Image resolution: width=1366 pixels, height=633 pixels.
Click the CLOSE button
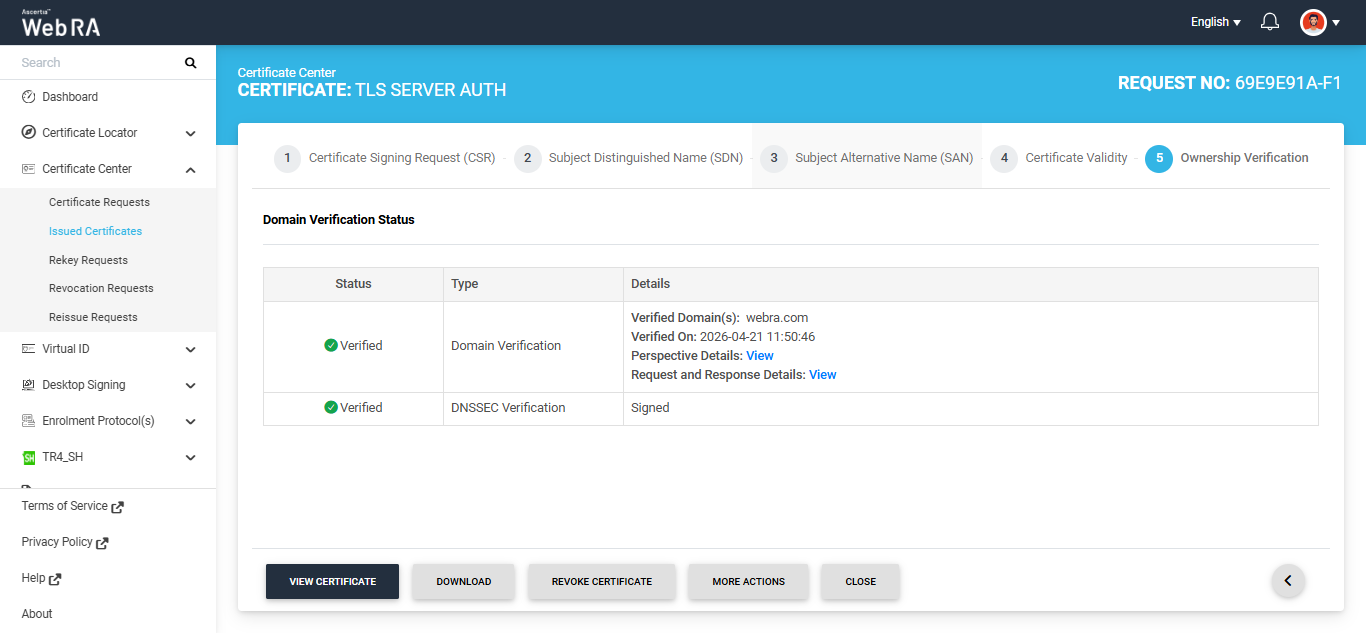pyautogui.click(x=860, y=581)
